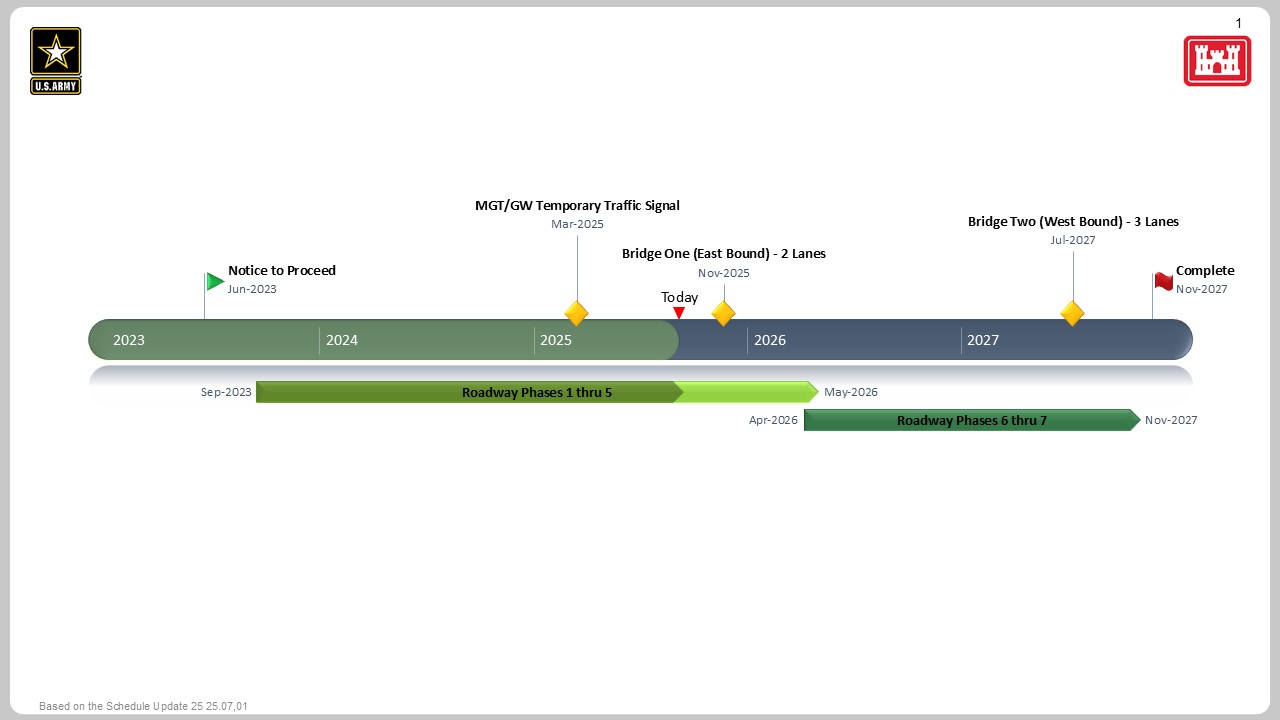The image size is (1280, 720).
Task: Click the 2024 year label on timeline
Action: click(342, 340)
